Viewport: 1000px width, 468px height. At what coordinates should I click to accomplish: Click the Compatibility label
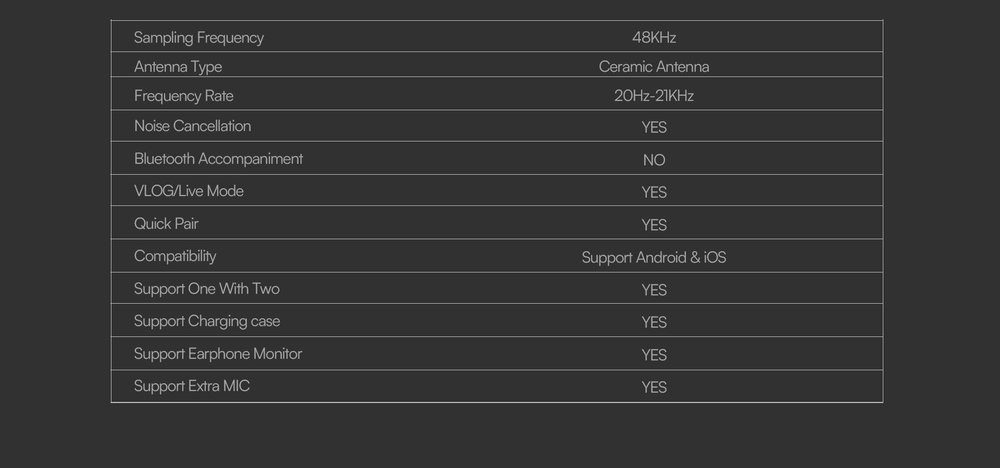[x=175, y=256]
